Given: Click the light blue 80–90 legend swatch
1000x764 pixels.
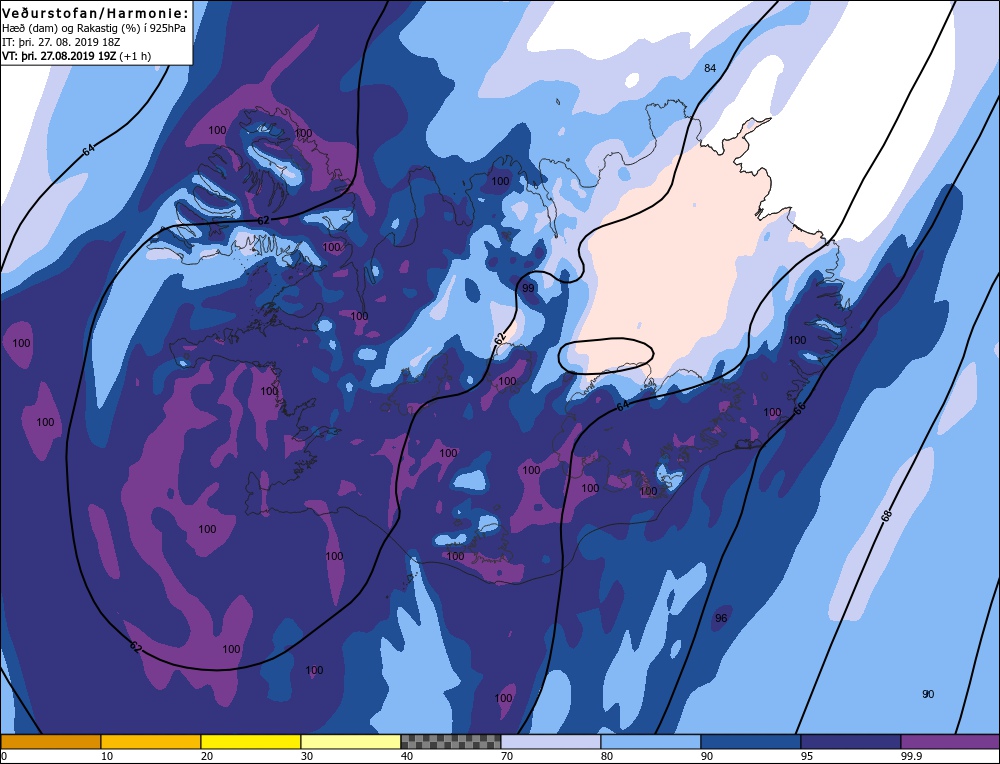Looking at the screenshot, I should point(651,742).
